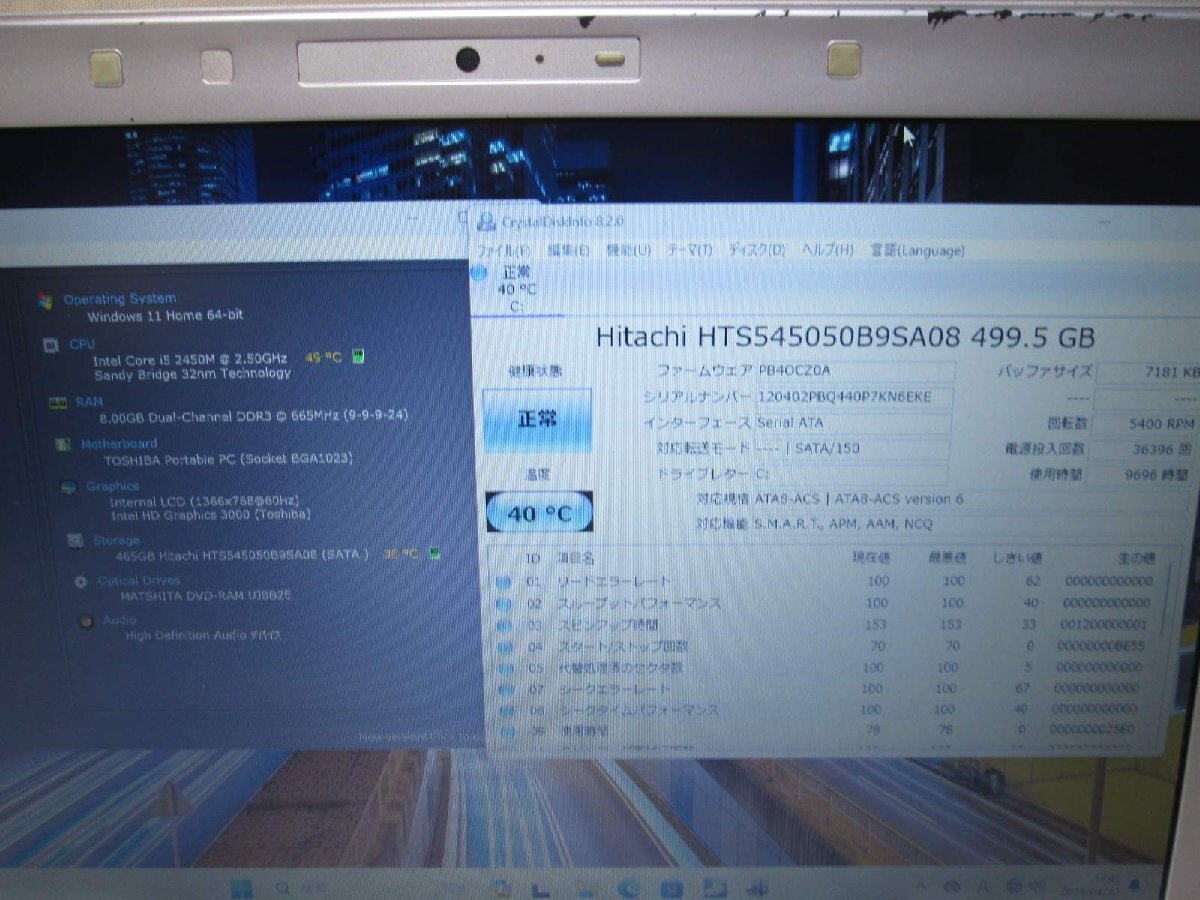This screenshot has height=900, width=1200.
Task: Click the Storage drive icon in Speccy
Action: 75,540
